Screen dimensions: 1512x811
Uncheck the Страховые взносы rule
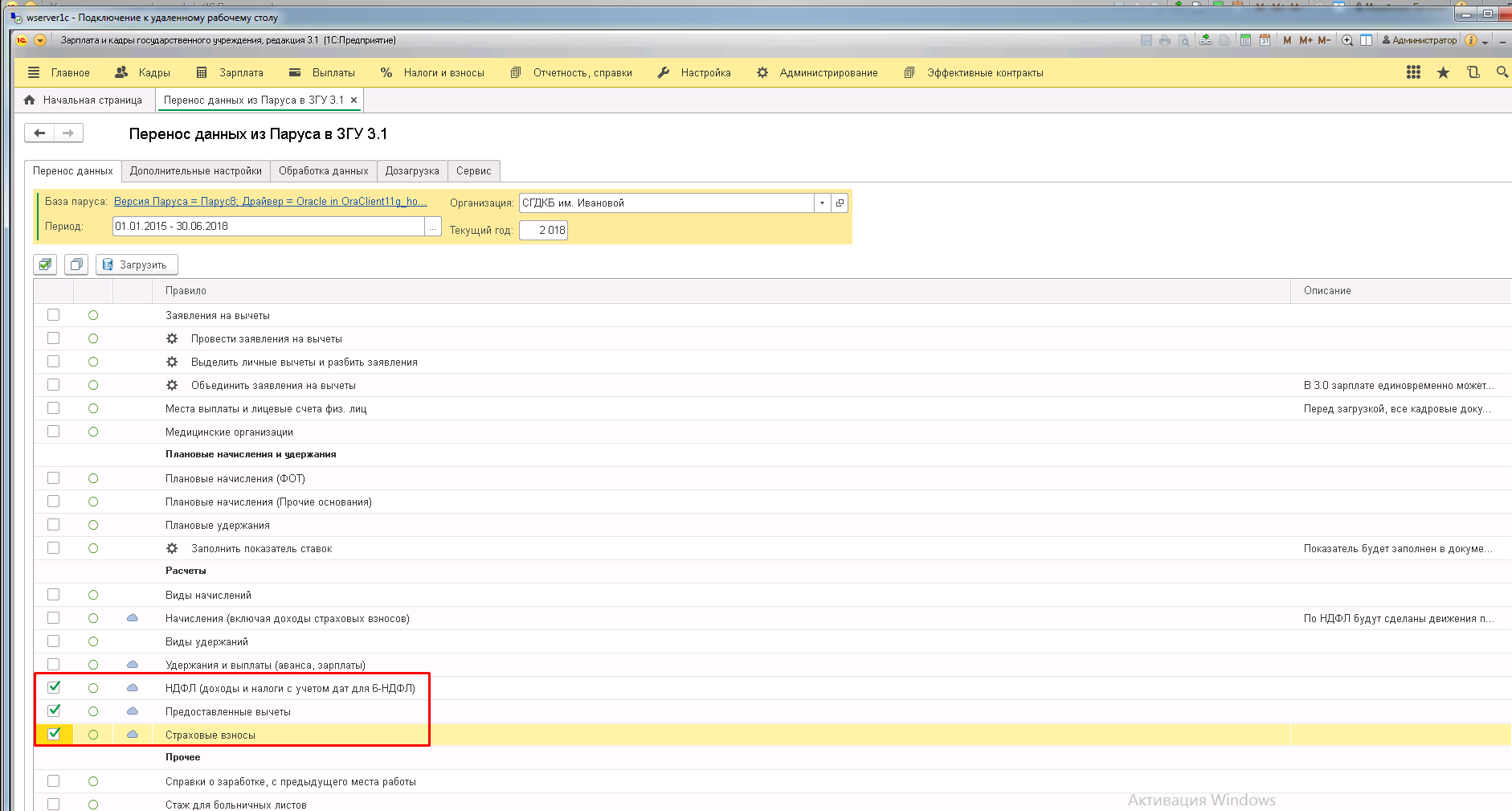(54, 734)
